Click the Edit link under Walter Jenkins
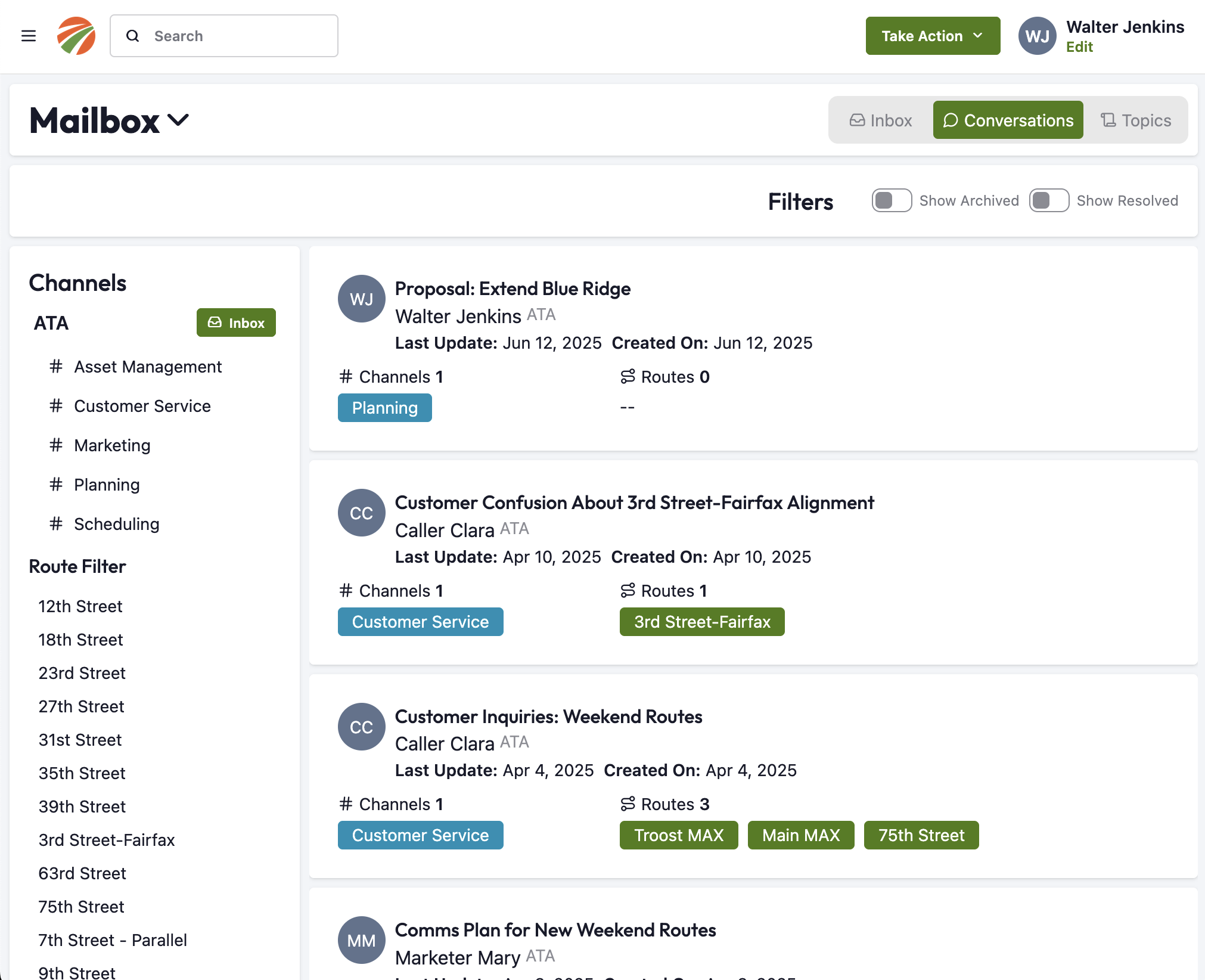Image resolution: width=1205 pixels, height=980 pixels. coord(1079,47)
